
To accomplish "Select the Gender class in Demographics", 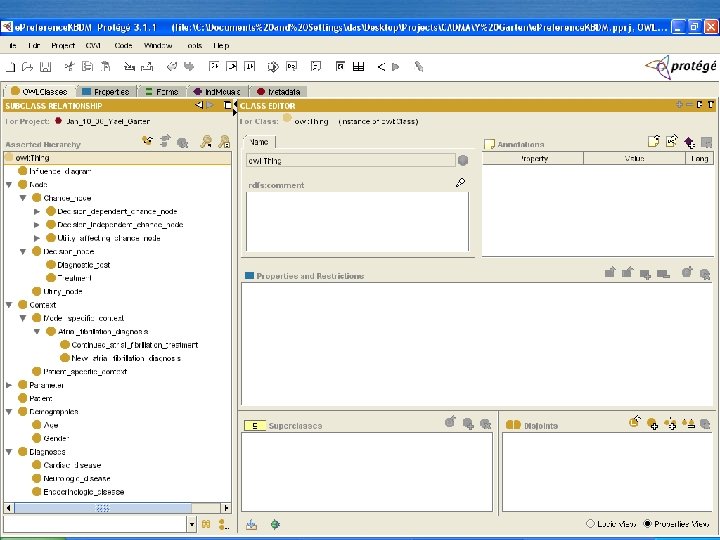I will (56, 439).
